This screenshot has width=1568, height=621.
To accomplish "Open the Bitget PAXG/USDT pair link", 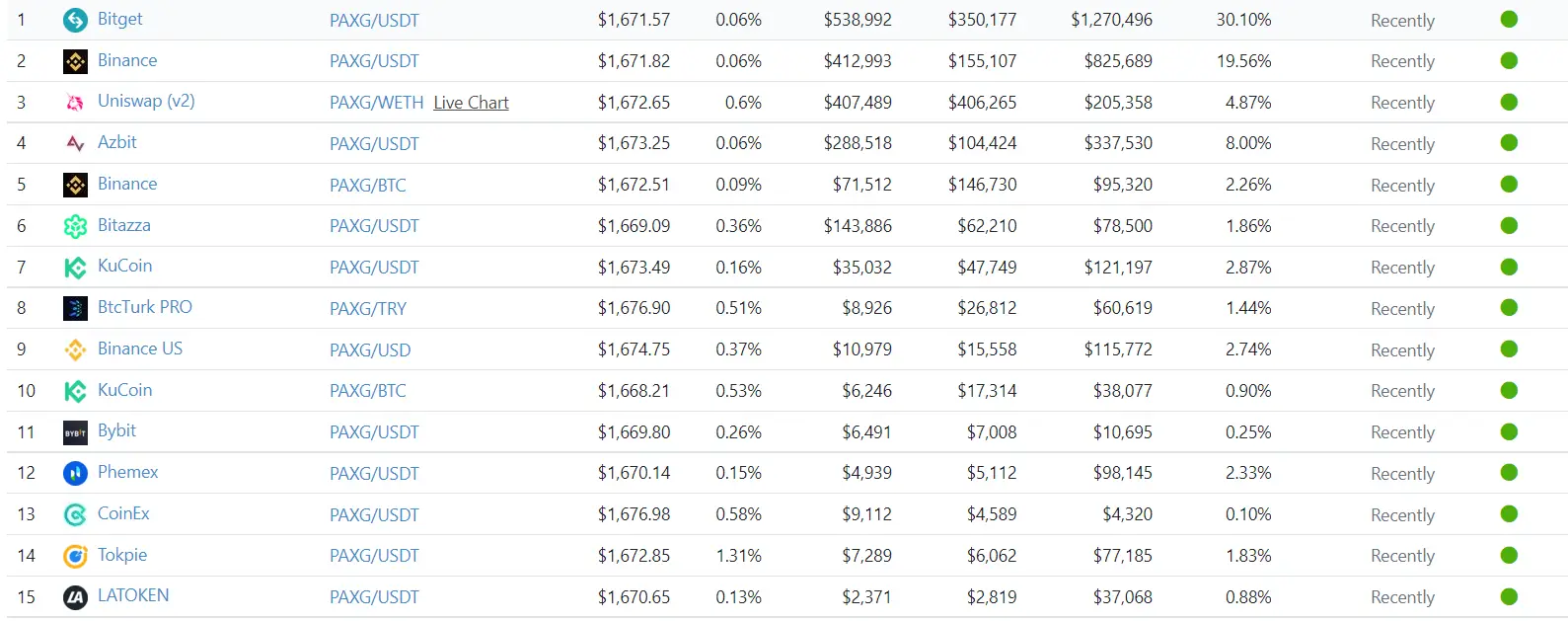I will coord(374,20).
